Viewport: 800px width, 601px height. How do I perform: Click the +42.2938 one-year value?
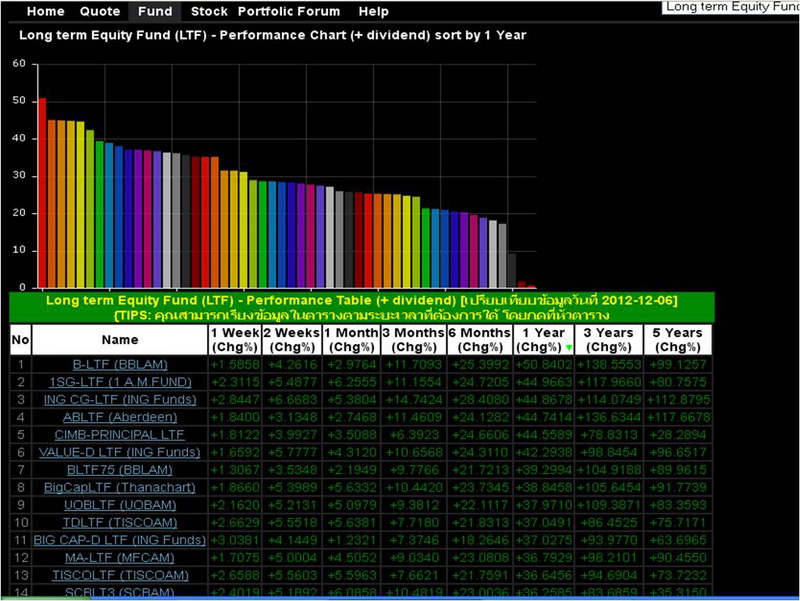point(543,453)
